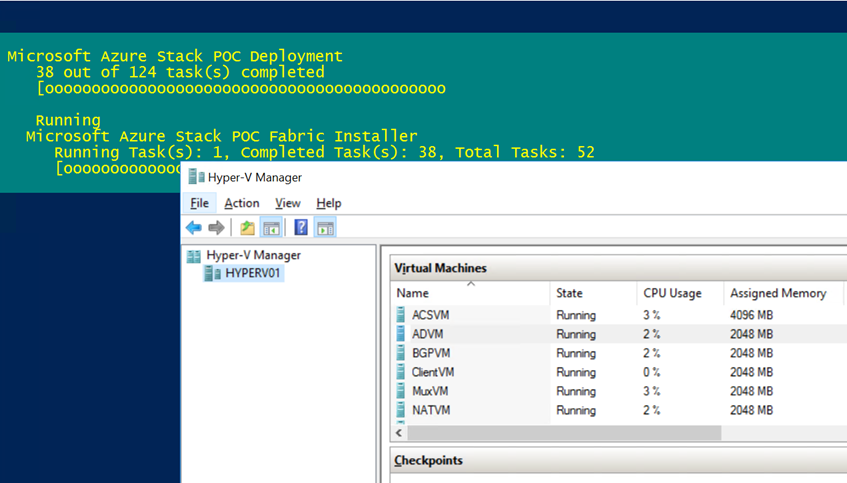847x483 pixels.
Task: Select Hyper-V Manager root tree node
Action: pos(253,255)
